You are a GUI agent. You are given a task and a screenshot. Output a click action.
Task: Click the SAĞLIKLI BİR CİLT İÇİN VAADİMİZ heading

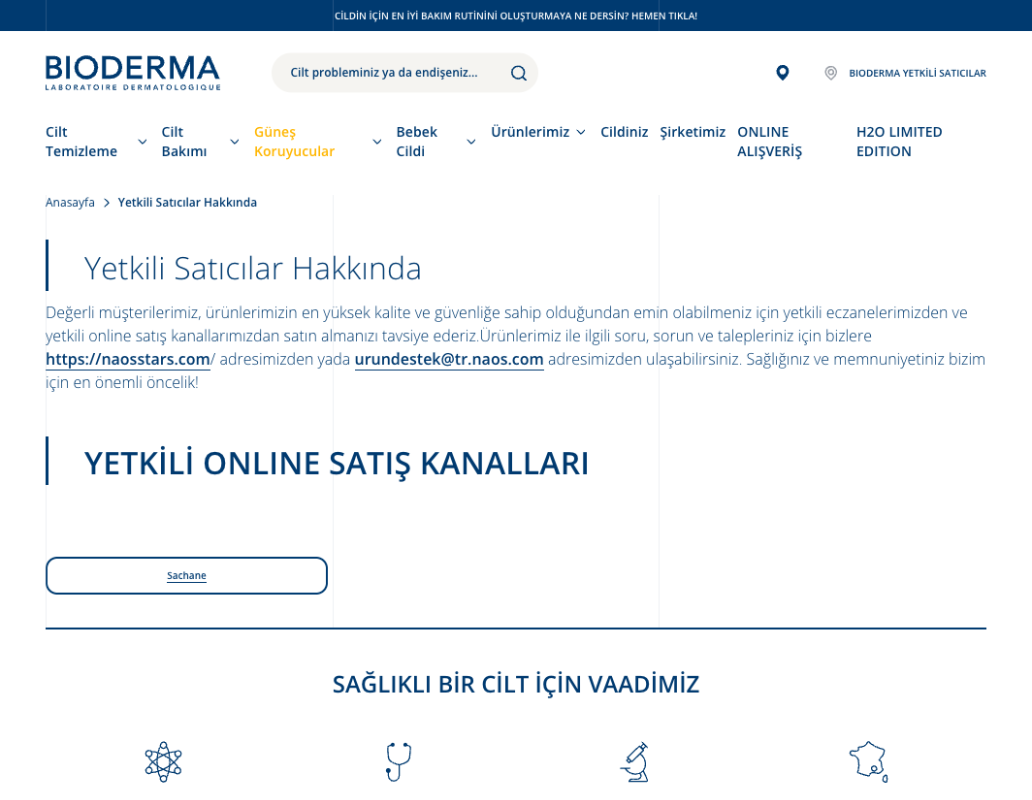[516, 684]
